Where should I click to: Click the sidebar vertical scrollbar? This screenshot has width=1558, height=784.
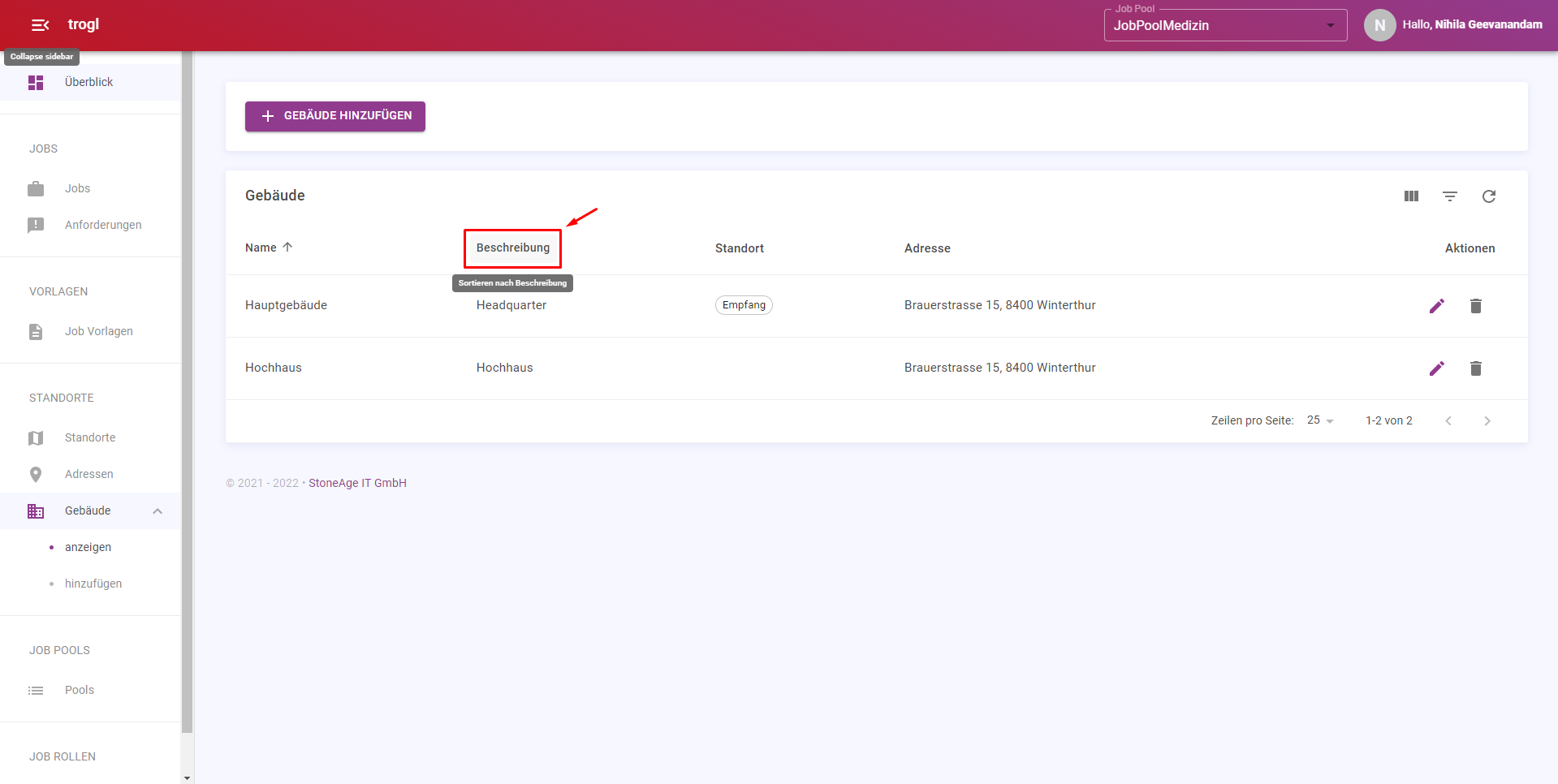[x=188, y=392]
